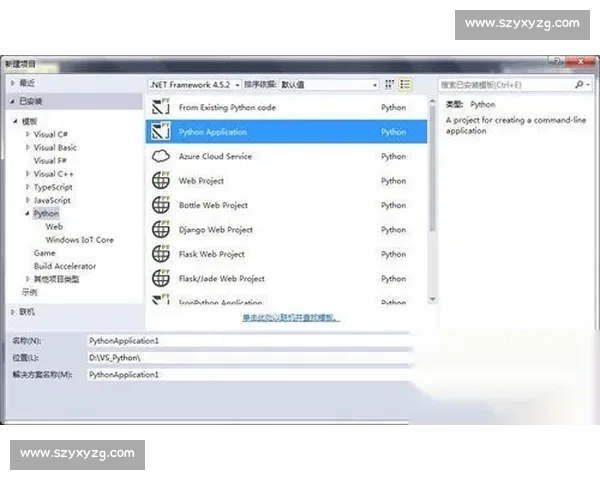Click the Web Project globe icon
600x480 pixels.
(x=161, y=180)
